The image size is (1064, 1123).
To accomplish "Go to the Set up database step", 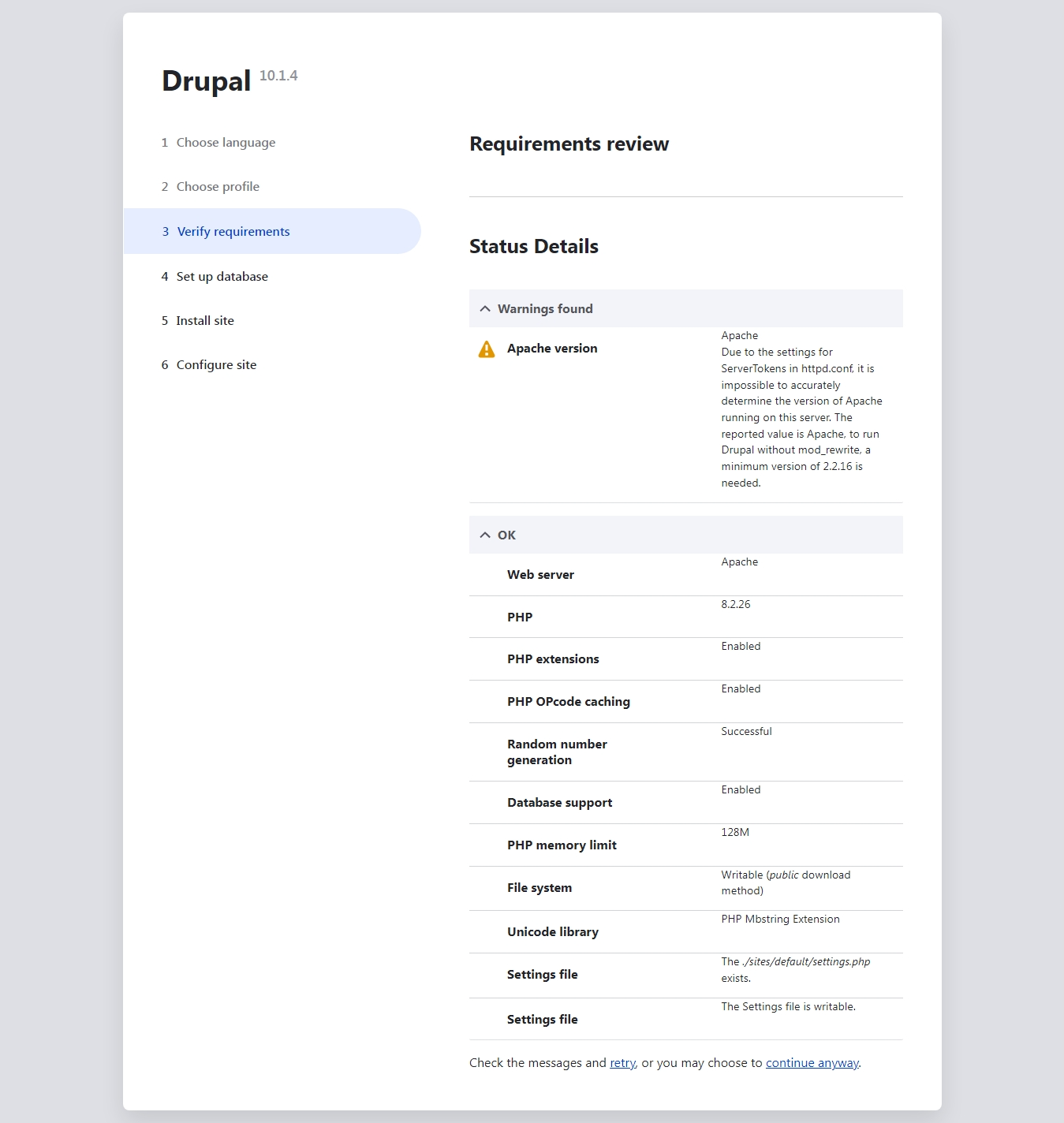I will coord(222,276).
